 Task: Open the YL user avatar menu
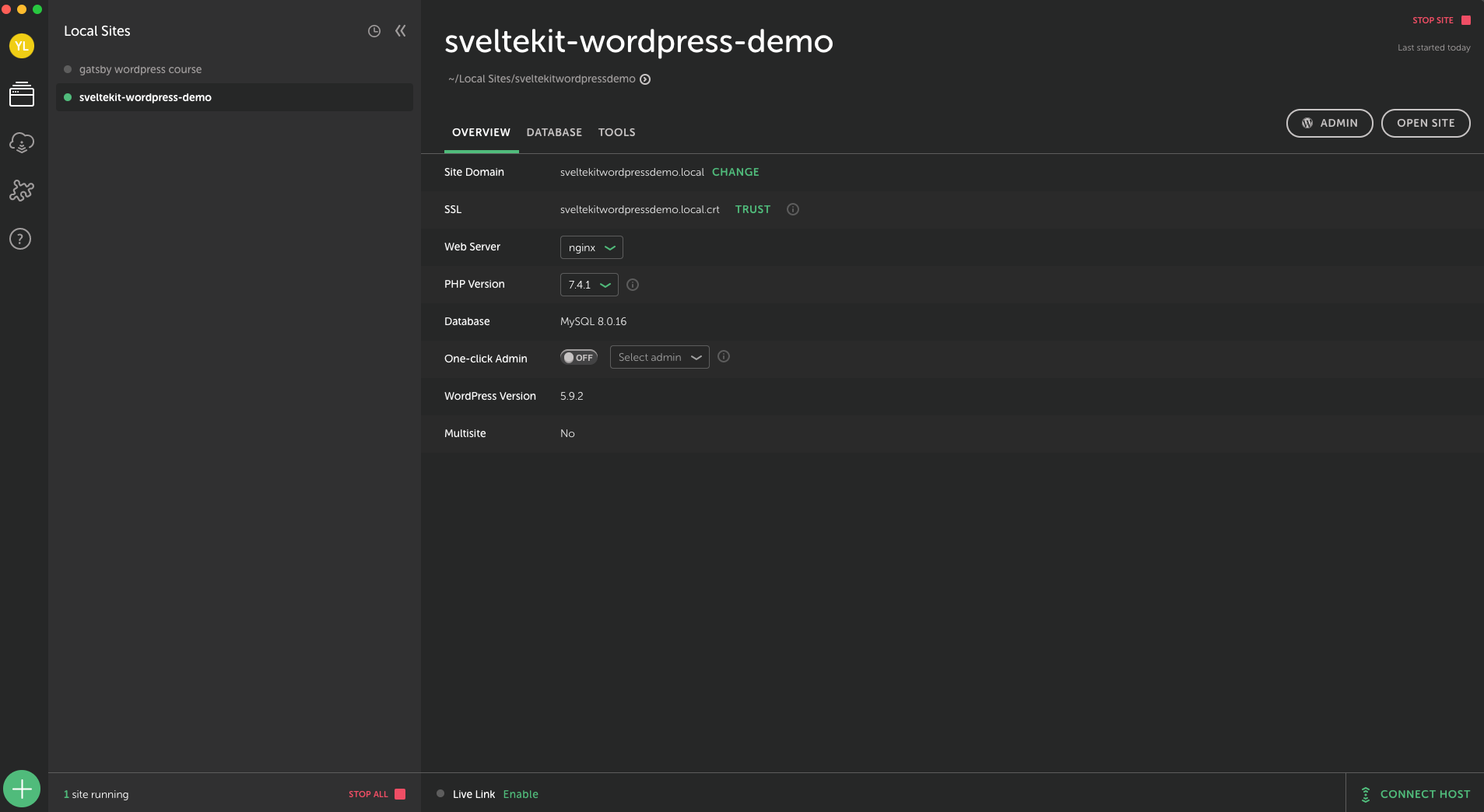coord(22,46)
